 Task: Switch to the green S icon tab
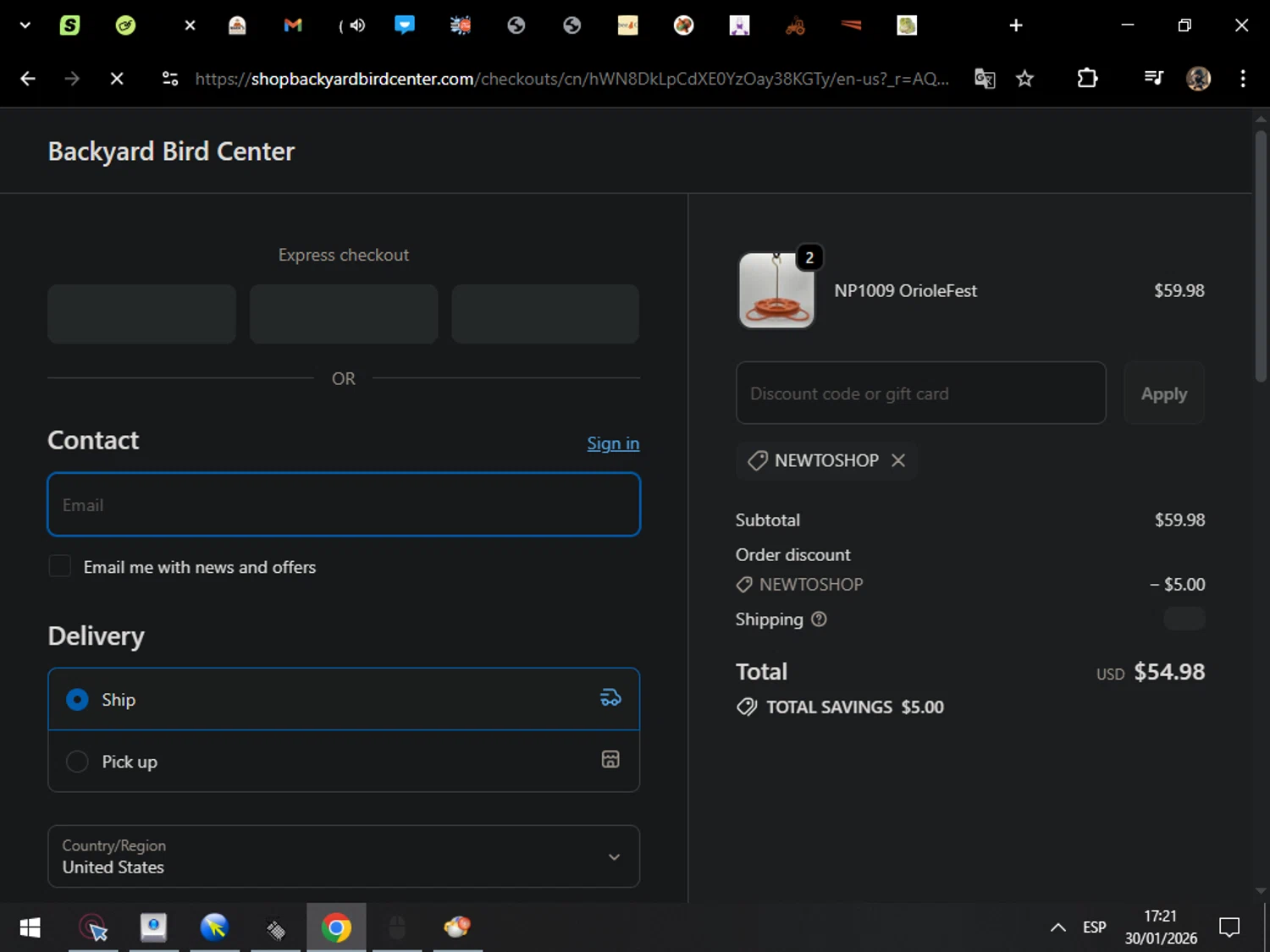pyautogui.click(x=69, y=25)
